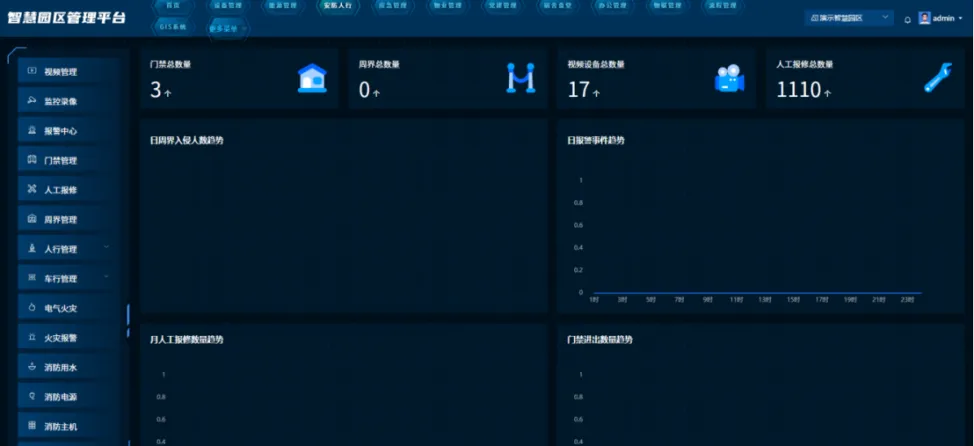Expand the 人行管理 submenu chevron

pos(106,247)
